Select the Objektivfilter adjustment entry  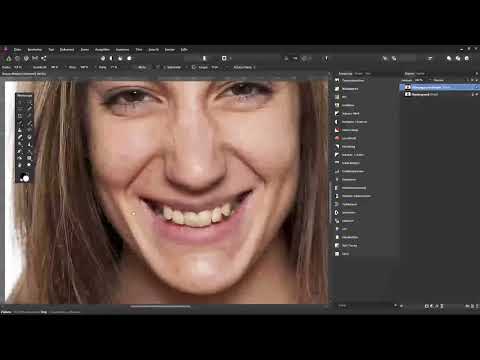(350, 237)
